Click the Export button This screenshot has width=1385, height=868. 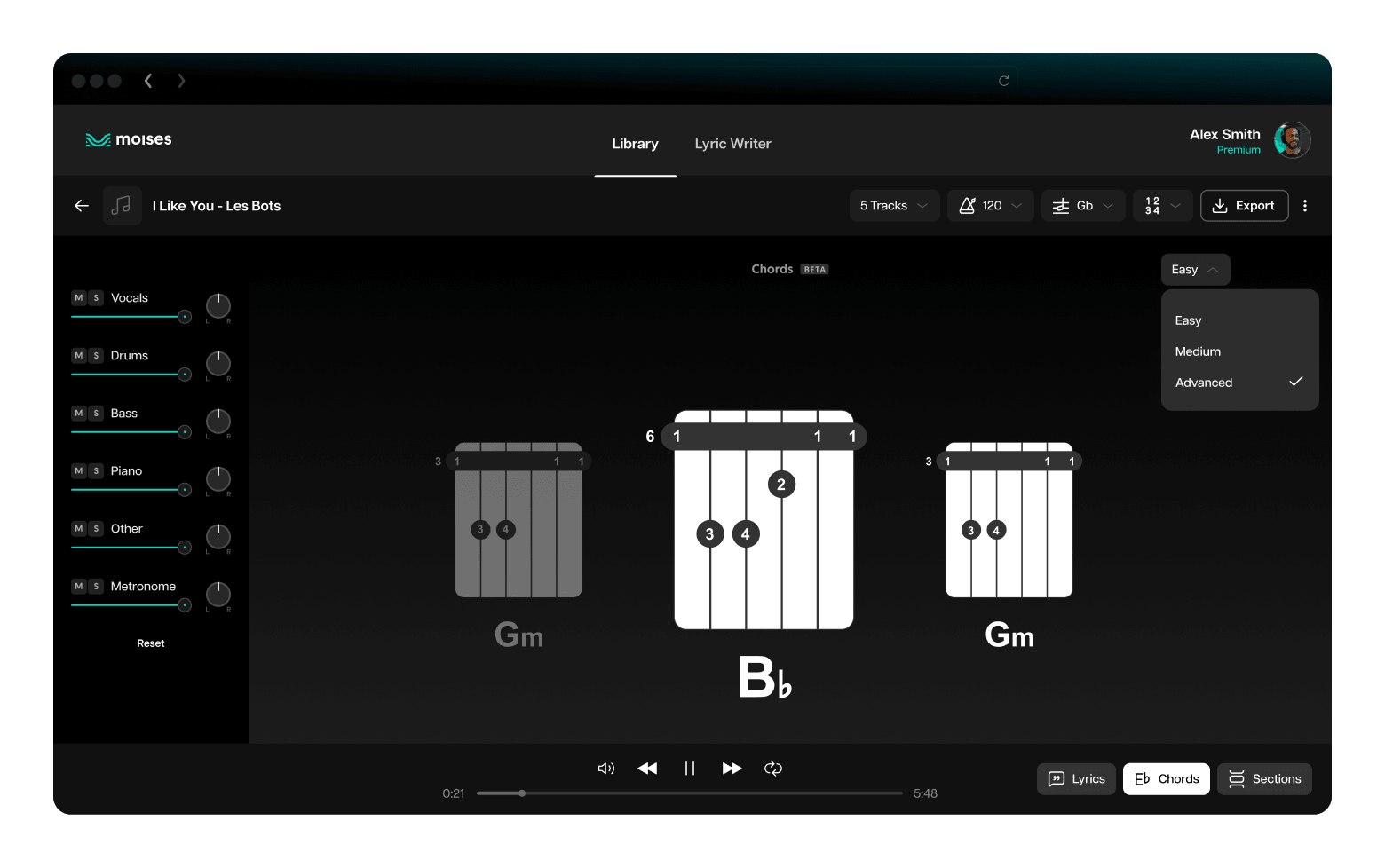pyautogui.click(x=1244, y=206)
